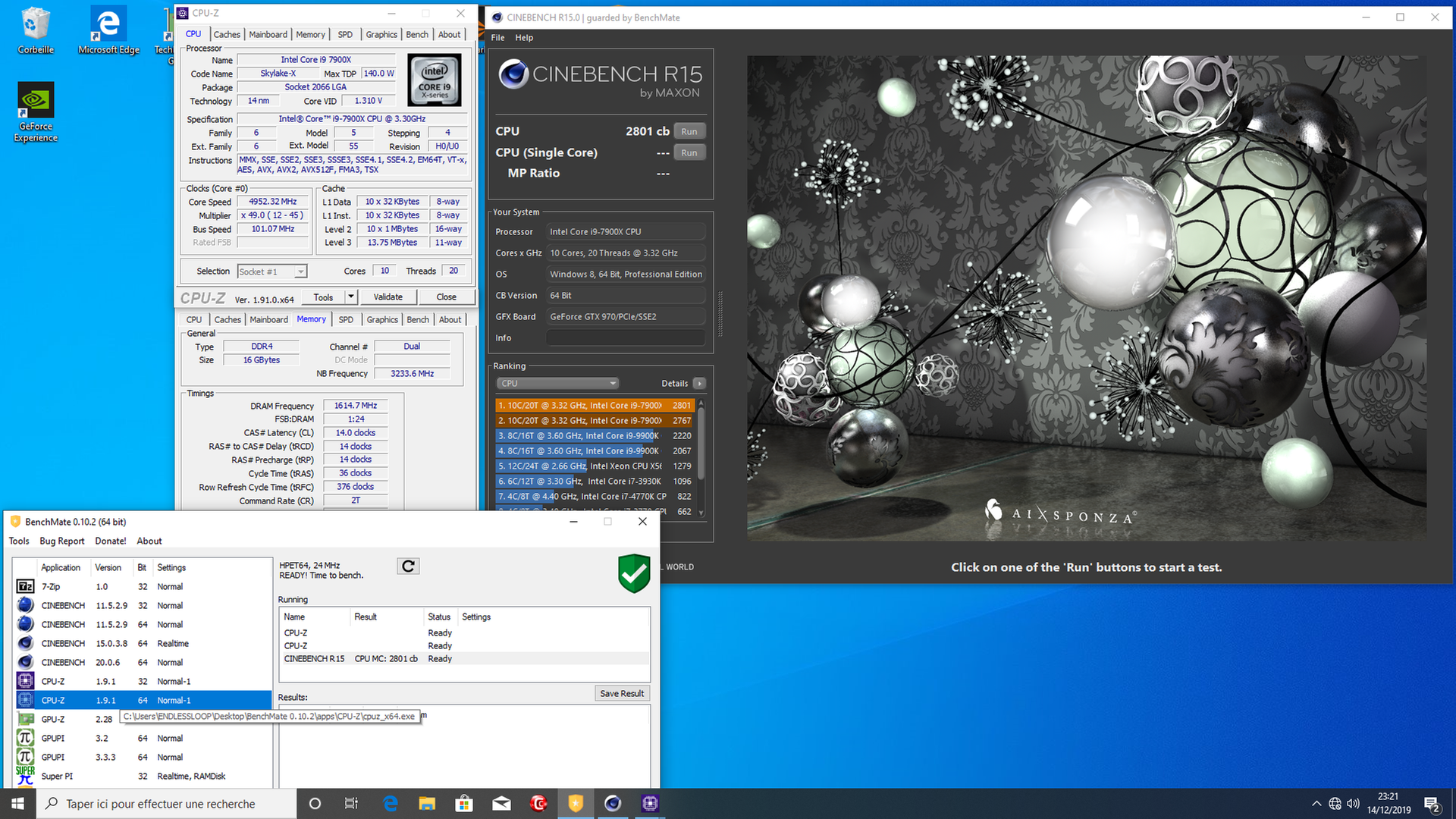Run the Cinebench CPU Single Core test

click(x=689, y=152)
